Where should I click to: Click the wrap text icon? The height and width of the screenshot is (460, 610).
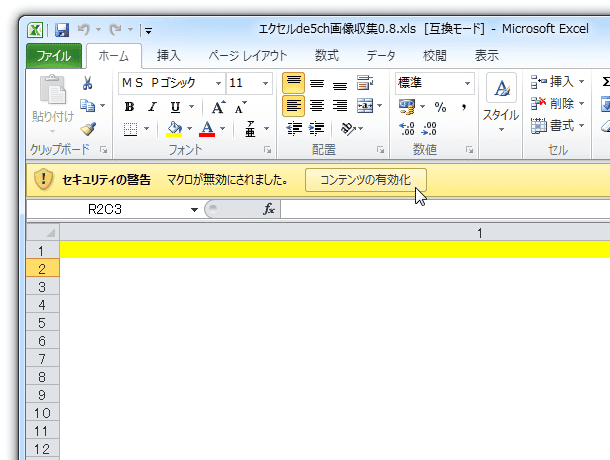[365, 83]
